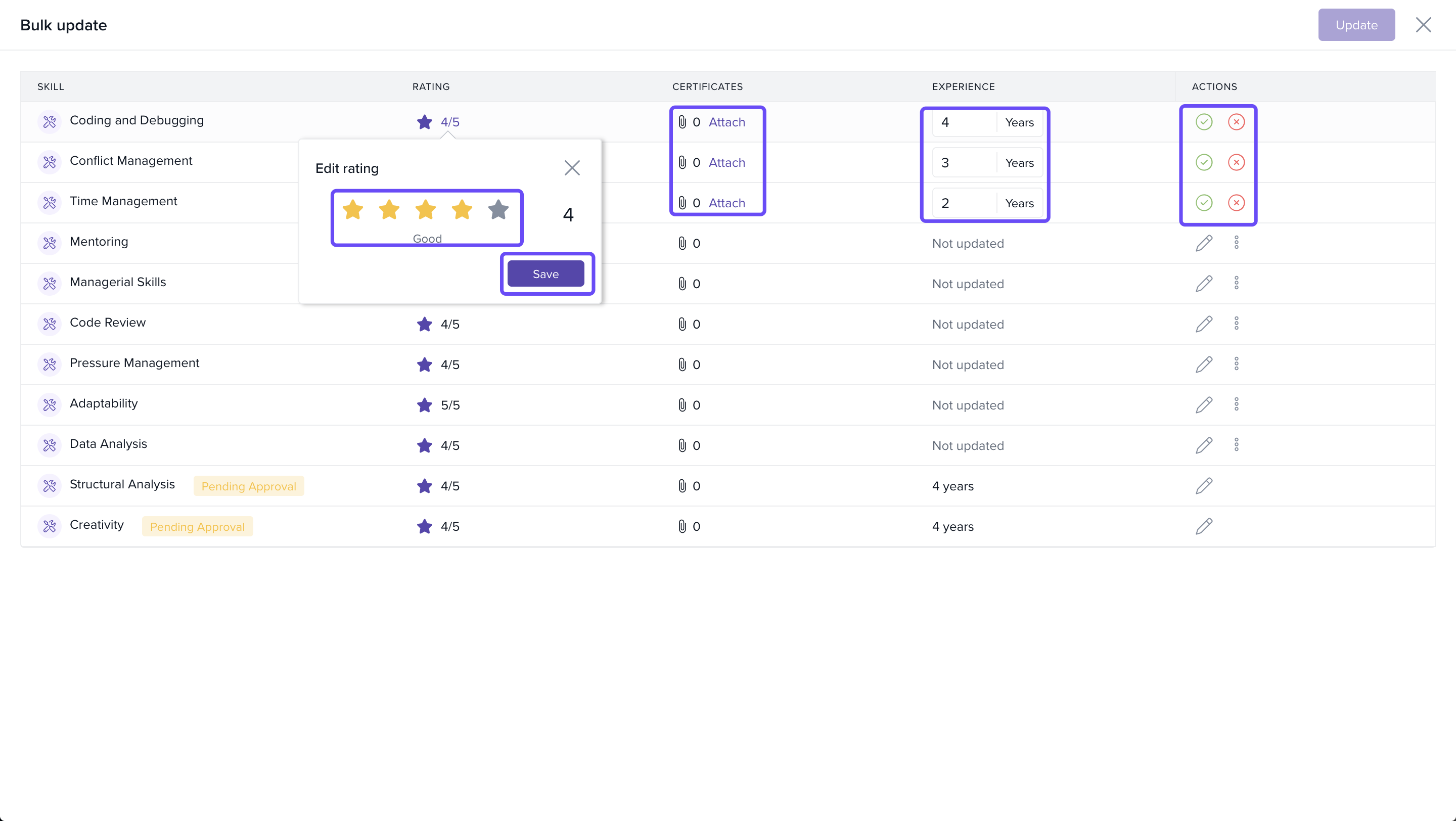
Task: Open the Coding and Debugging 4/5 rating
Action: tap(449, 122)
